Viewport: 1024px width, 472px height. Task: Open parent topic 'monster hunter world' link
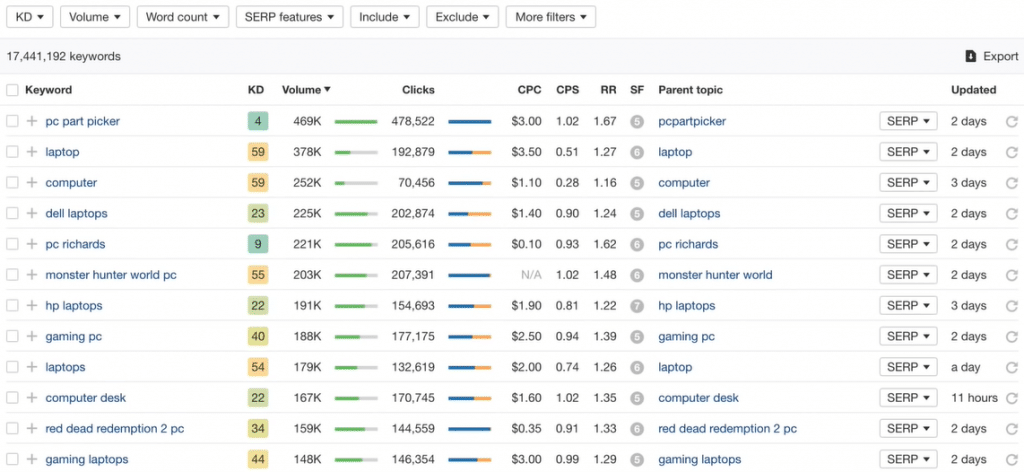point(715,275)
